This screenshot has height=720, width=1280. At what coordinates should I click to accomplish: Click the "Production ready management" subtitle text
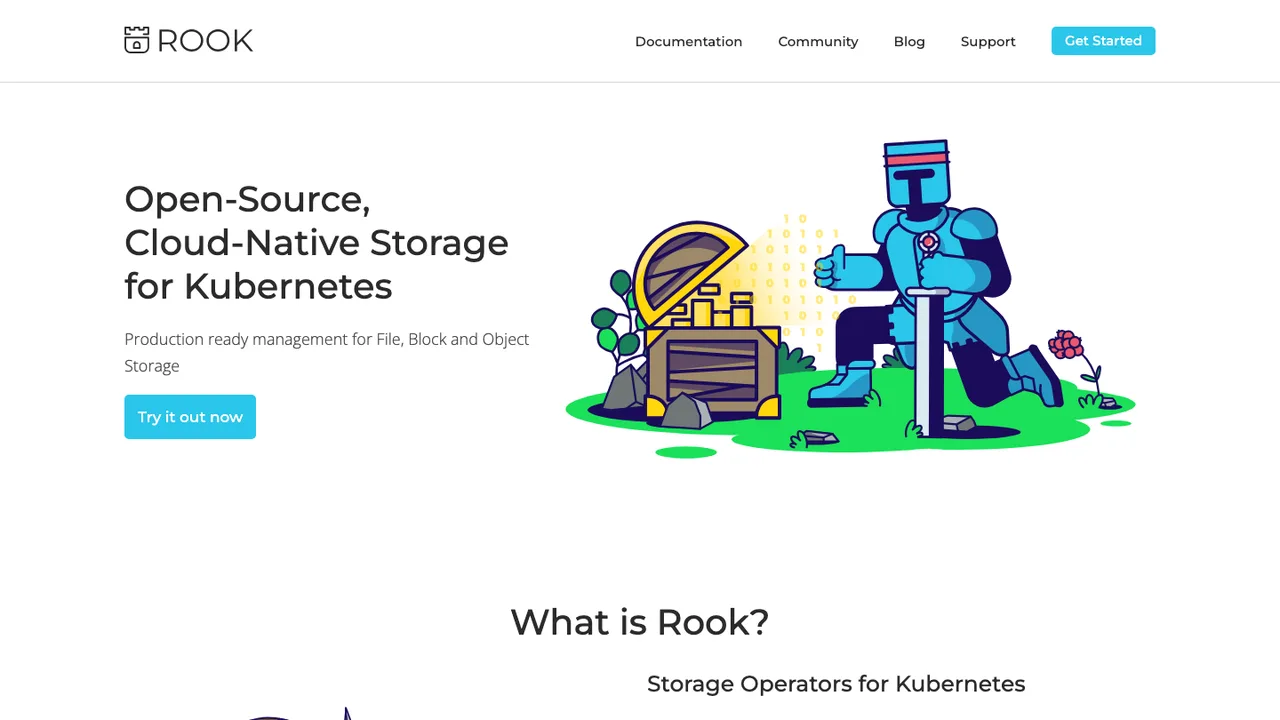326,352
